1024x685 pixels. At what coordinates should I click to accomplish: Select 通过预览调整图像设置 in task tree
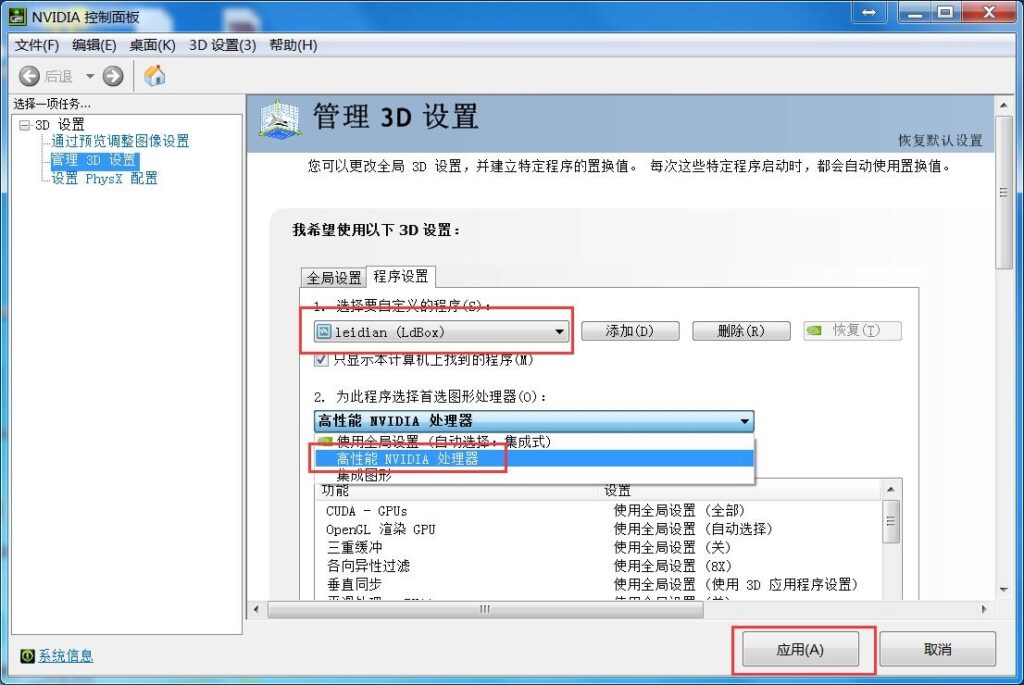pos(120,141)
